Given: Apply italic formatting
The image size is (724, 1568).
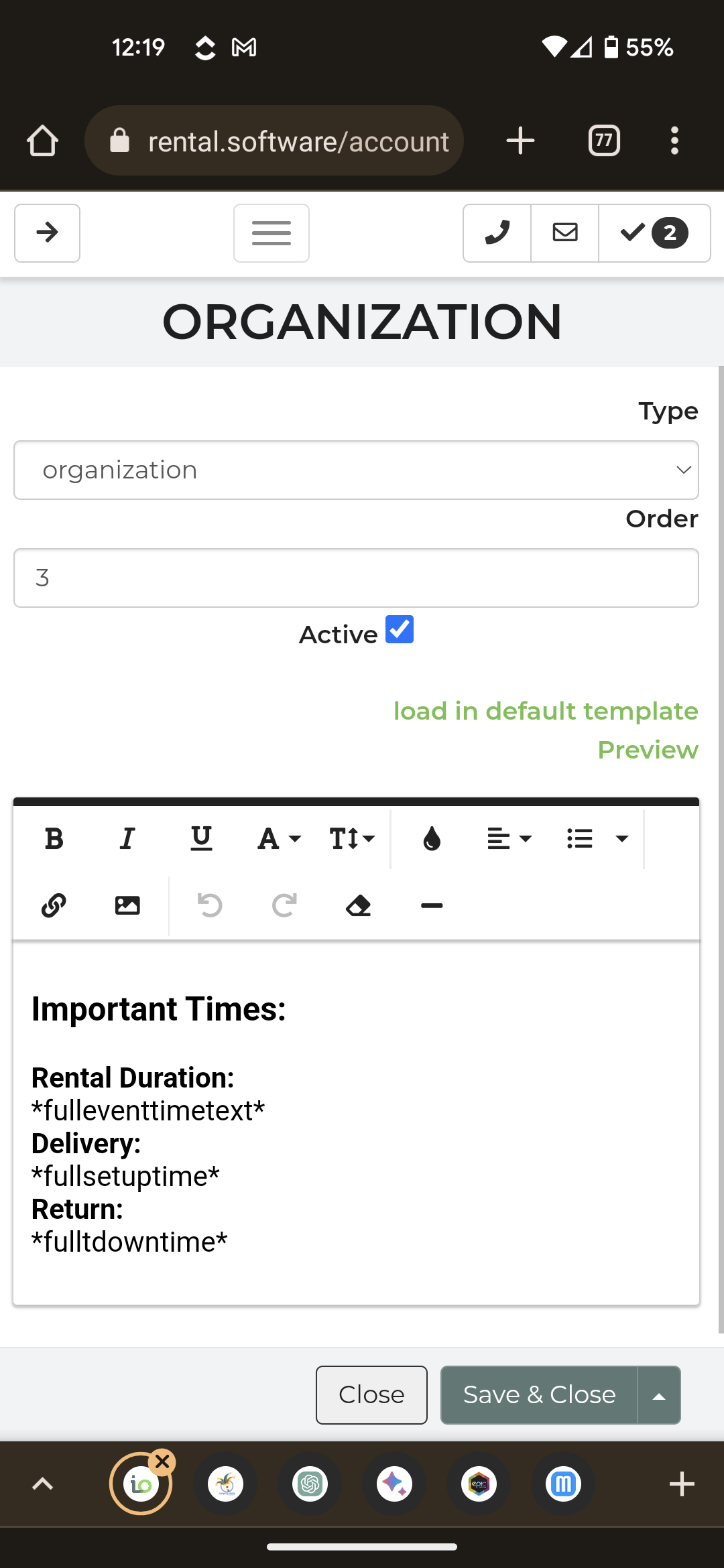Looking at the screenshot, I should 127,838.
